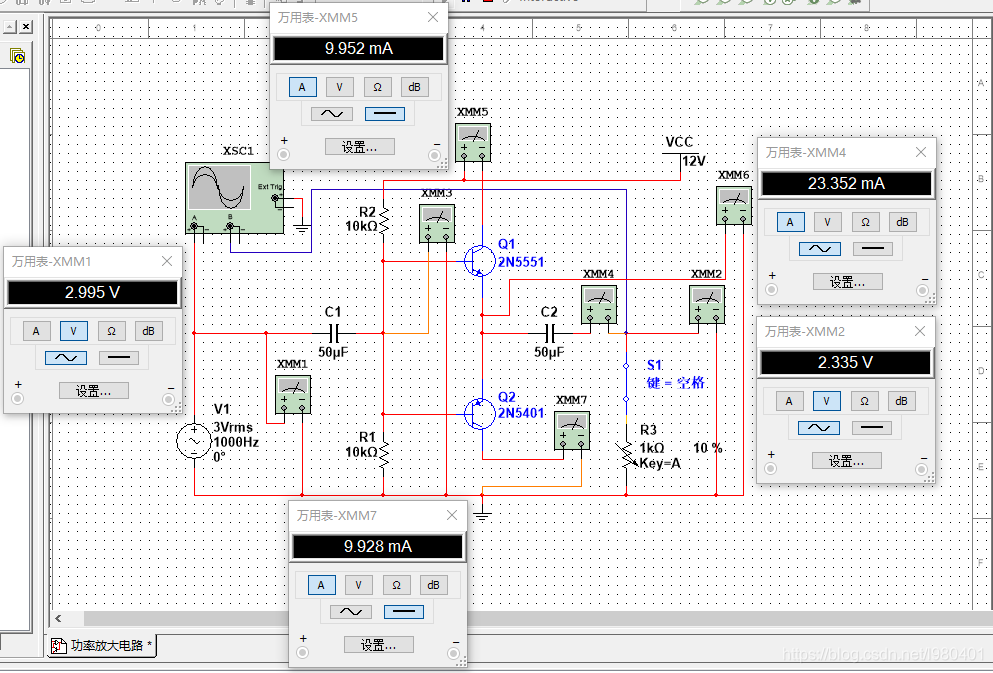The height and width of the screenshot is (673, 993).
Task: Switch XMM1 to DC measurement
Action: [119, 358]
